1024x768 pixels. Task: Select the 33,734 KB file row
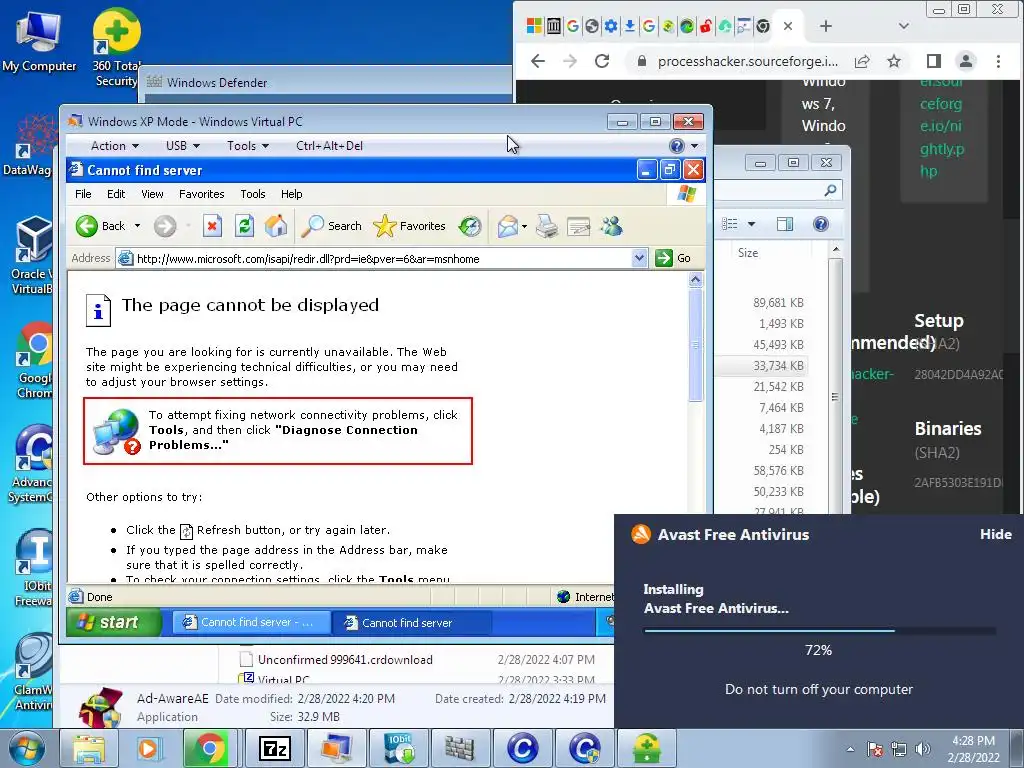click(x=762, y=366)
